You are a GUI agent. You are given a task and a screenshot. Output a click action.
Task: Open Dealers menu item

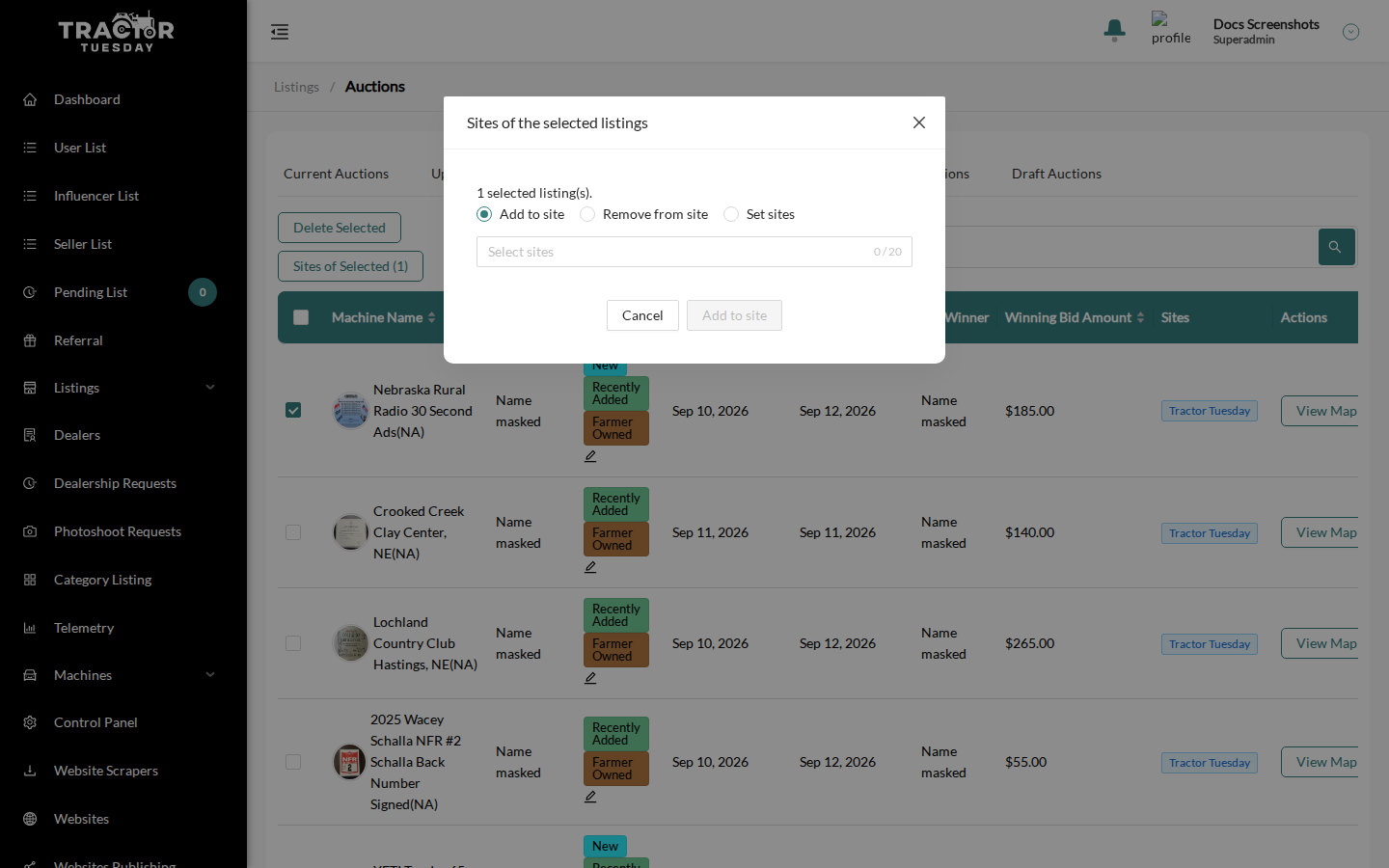click(x=77, y=435)
